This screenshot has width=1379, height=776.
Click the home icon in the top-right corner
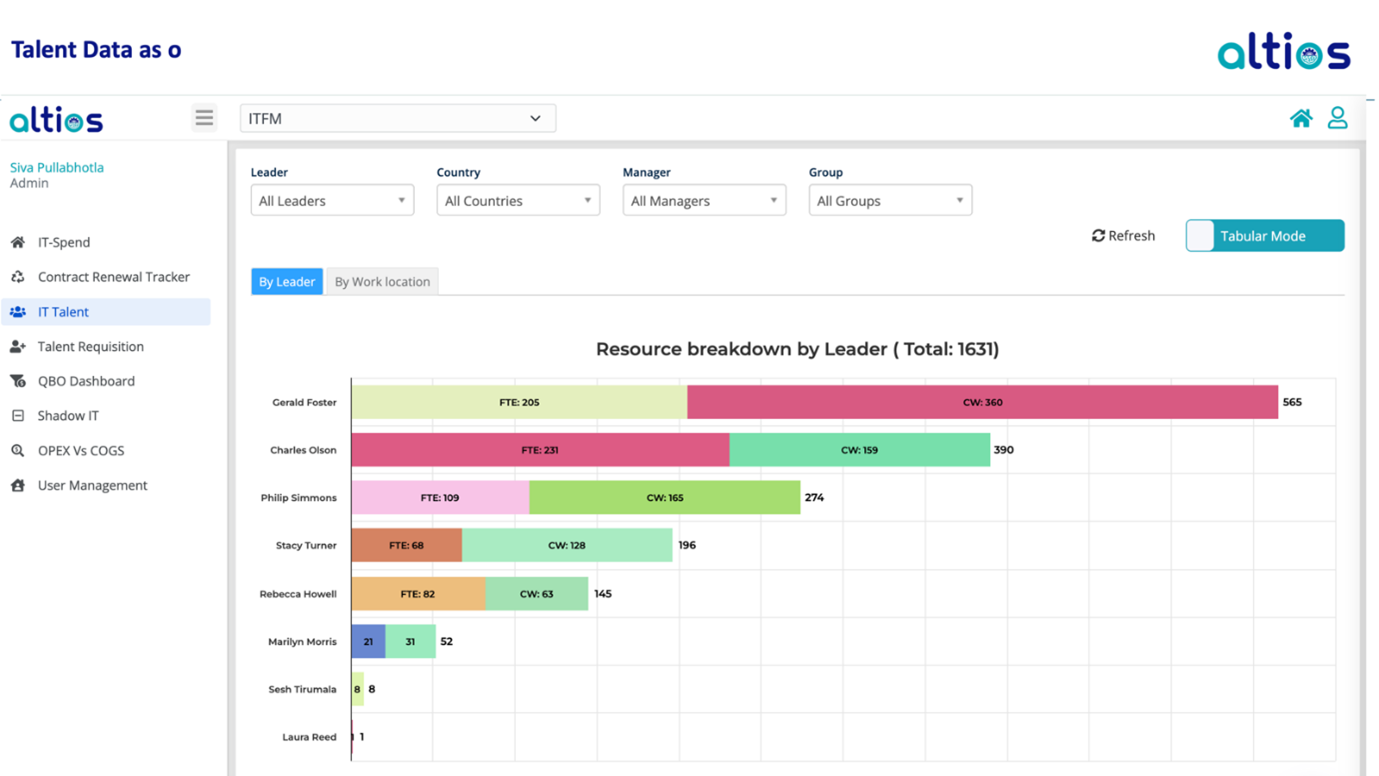[x=1301, y=117]
